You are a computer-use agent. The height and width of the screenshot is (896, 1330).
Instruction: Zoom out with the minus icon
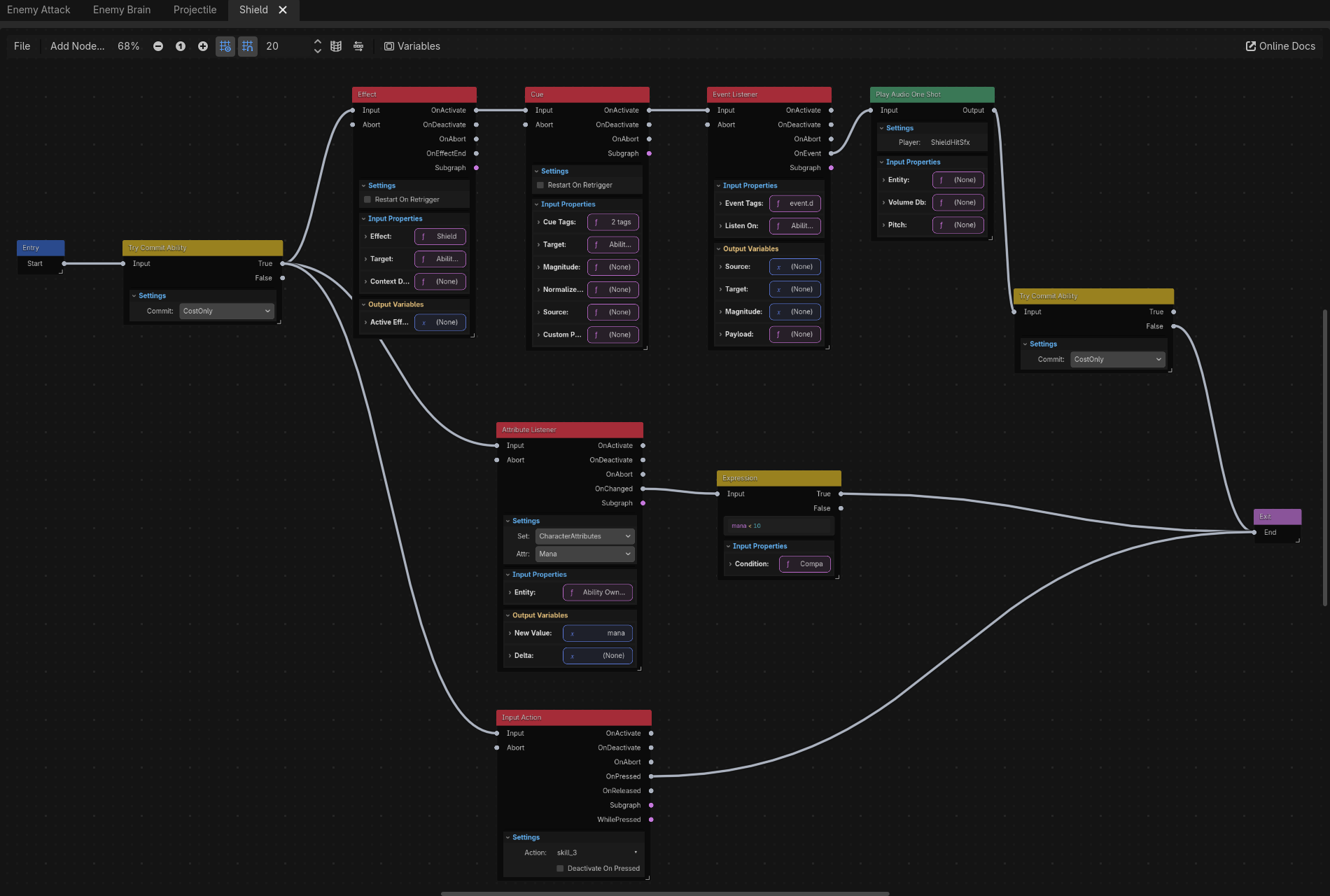158,46
